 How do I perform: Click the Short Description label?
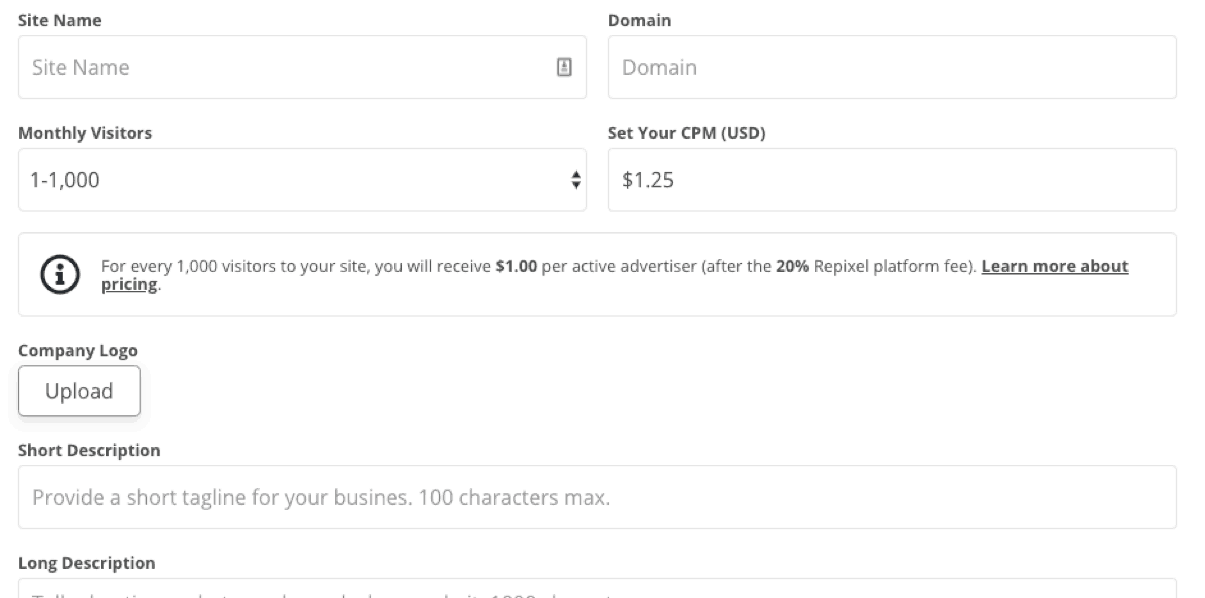[x=89, y=450]
